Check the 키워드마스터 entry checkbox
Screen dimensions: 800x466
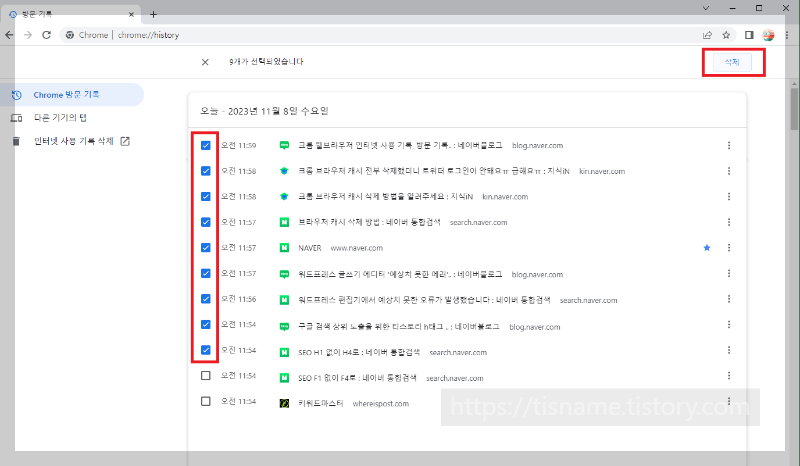206,401
